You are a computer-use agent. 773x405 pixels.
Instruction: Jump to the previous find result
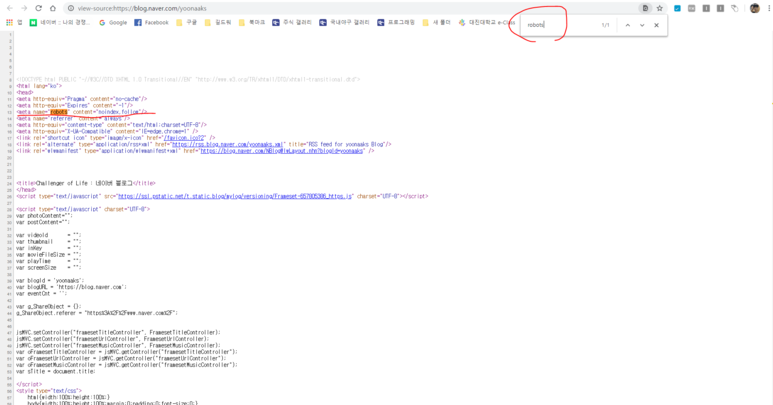click(628, 25)
